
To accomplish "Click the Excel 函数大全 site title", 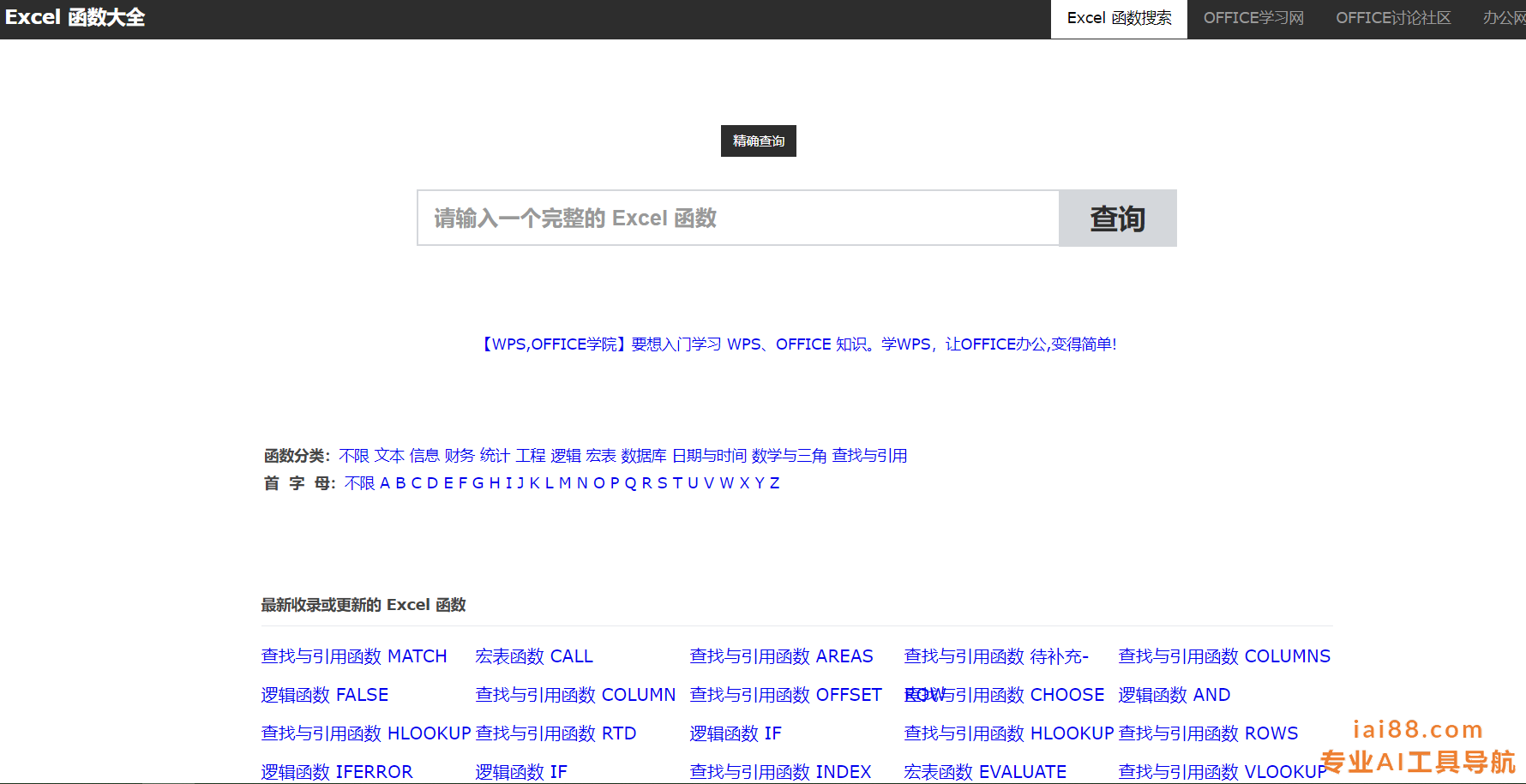I will click(75, 17).
